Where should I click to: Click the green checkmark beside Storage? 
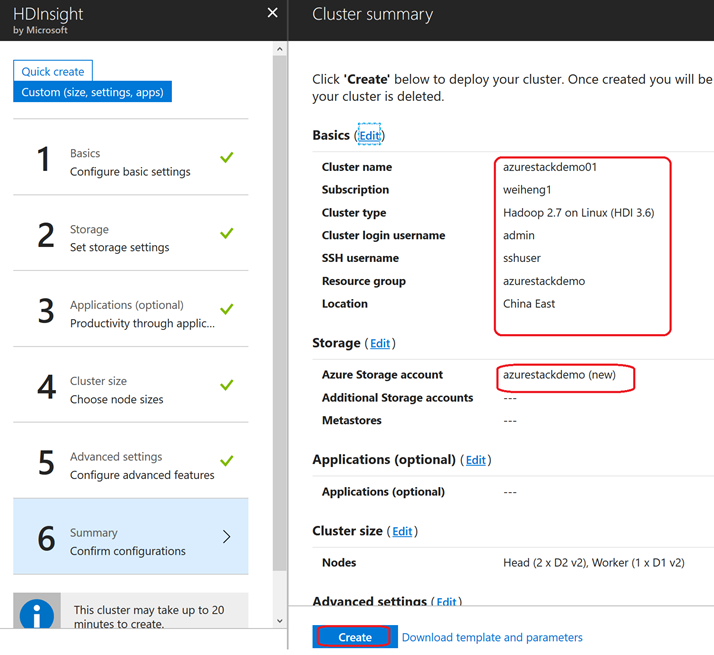point(226,233)
